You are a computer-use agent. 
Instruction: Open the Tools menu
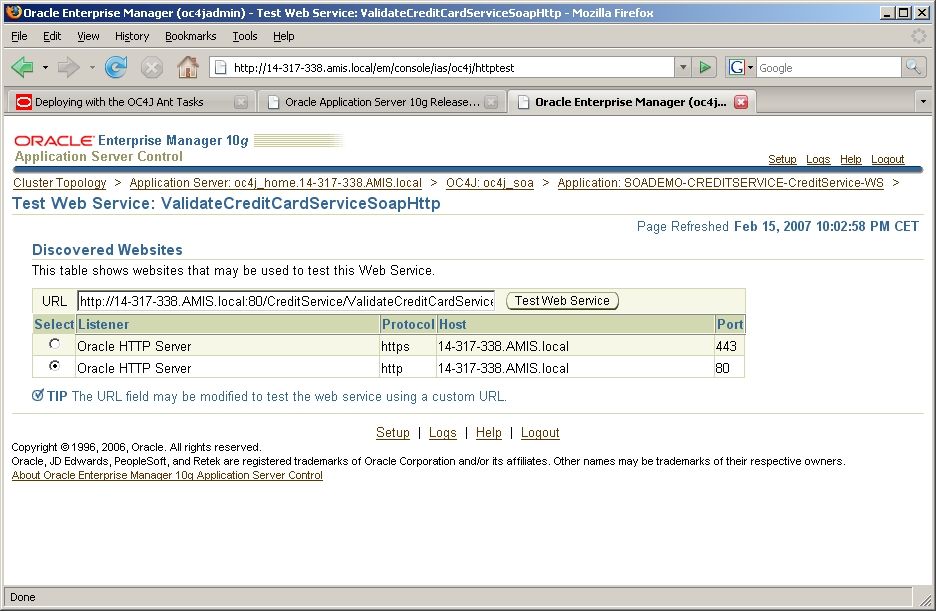(245, 36)
